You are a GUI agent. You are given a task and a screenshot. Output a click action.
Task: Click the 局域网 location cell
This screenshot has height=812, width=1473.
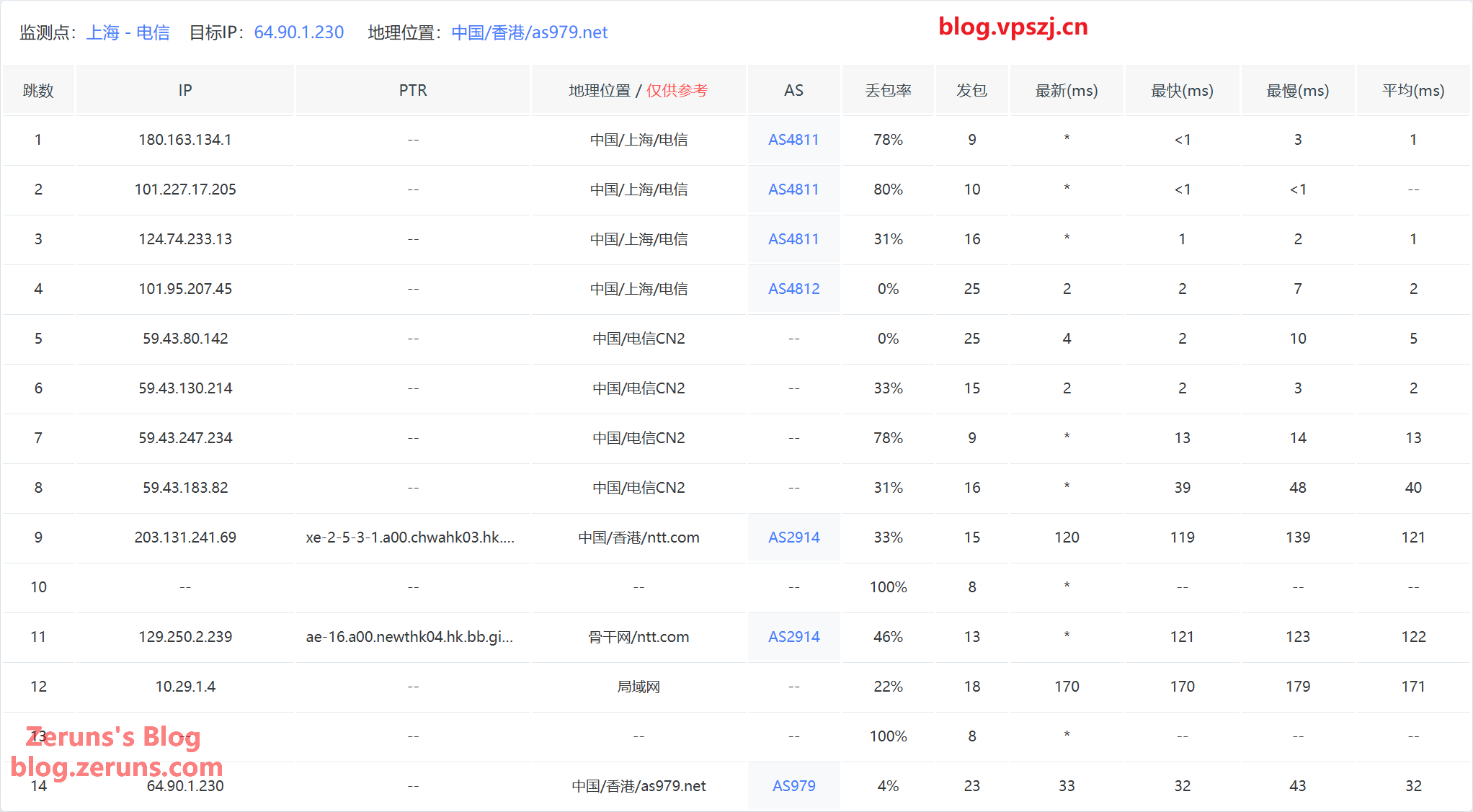coord(638,687)
